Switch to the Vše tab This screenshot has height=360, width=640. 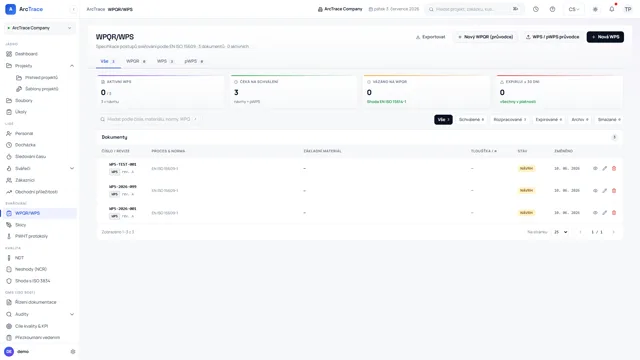[108, 61]
